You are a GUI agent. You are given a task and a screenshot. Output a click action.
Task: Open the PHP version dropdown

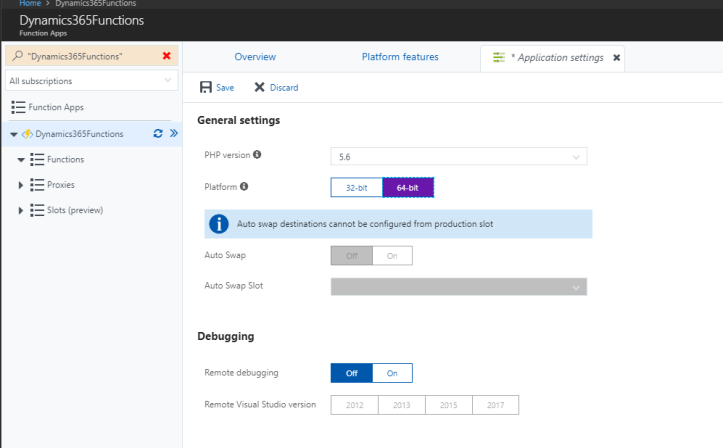click(459, 157)
